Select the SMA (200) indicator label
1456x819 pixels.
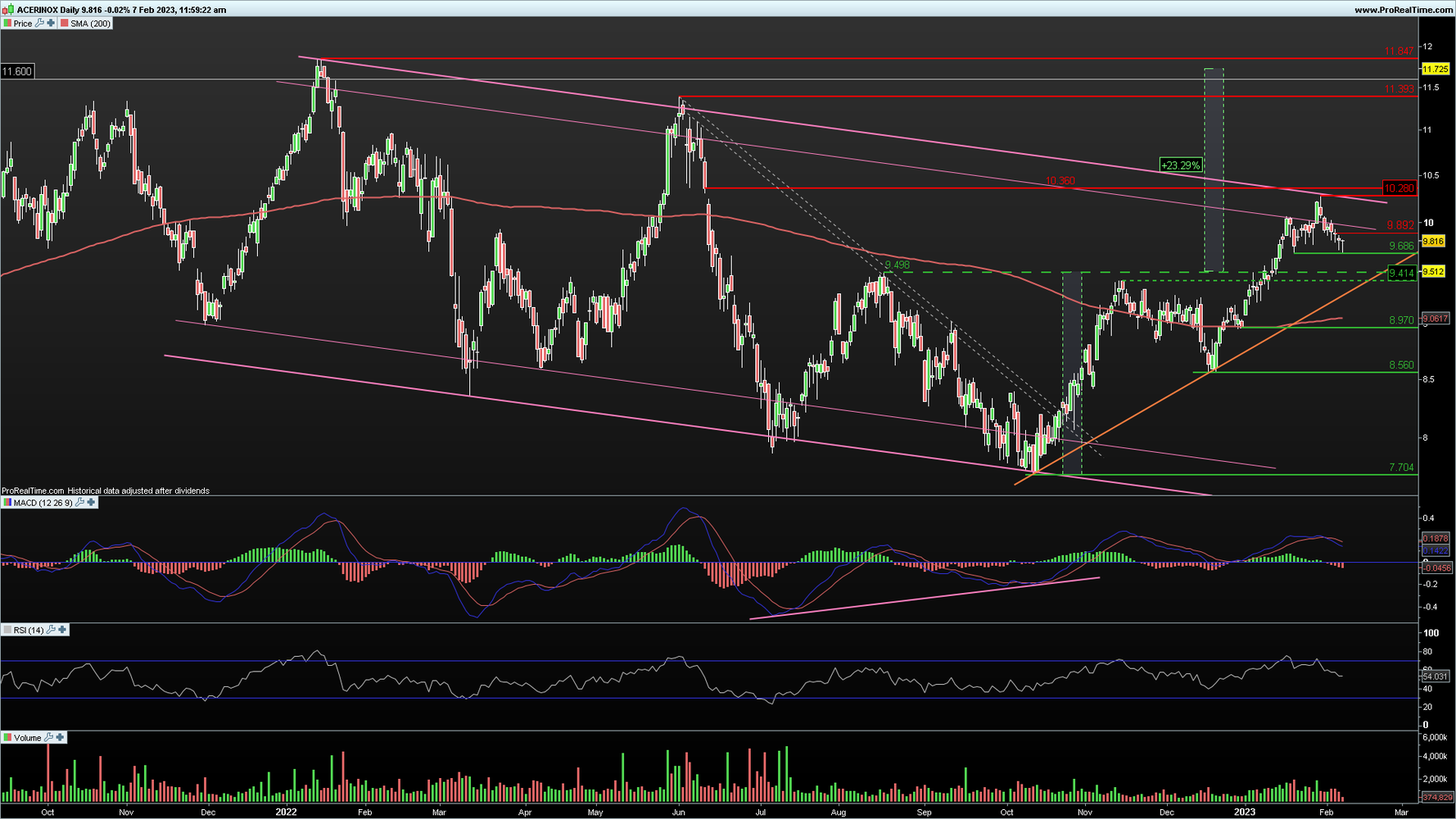[90, 24]
